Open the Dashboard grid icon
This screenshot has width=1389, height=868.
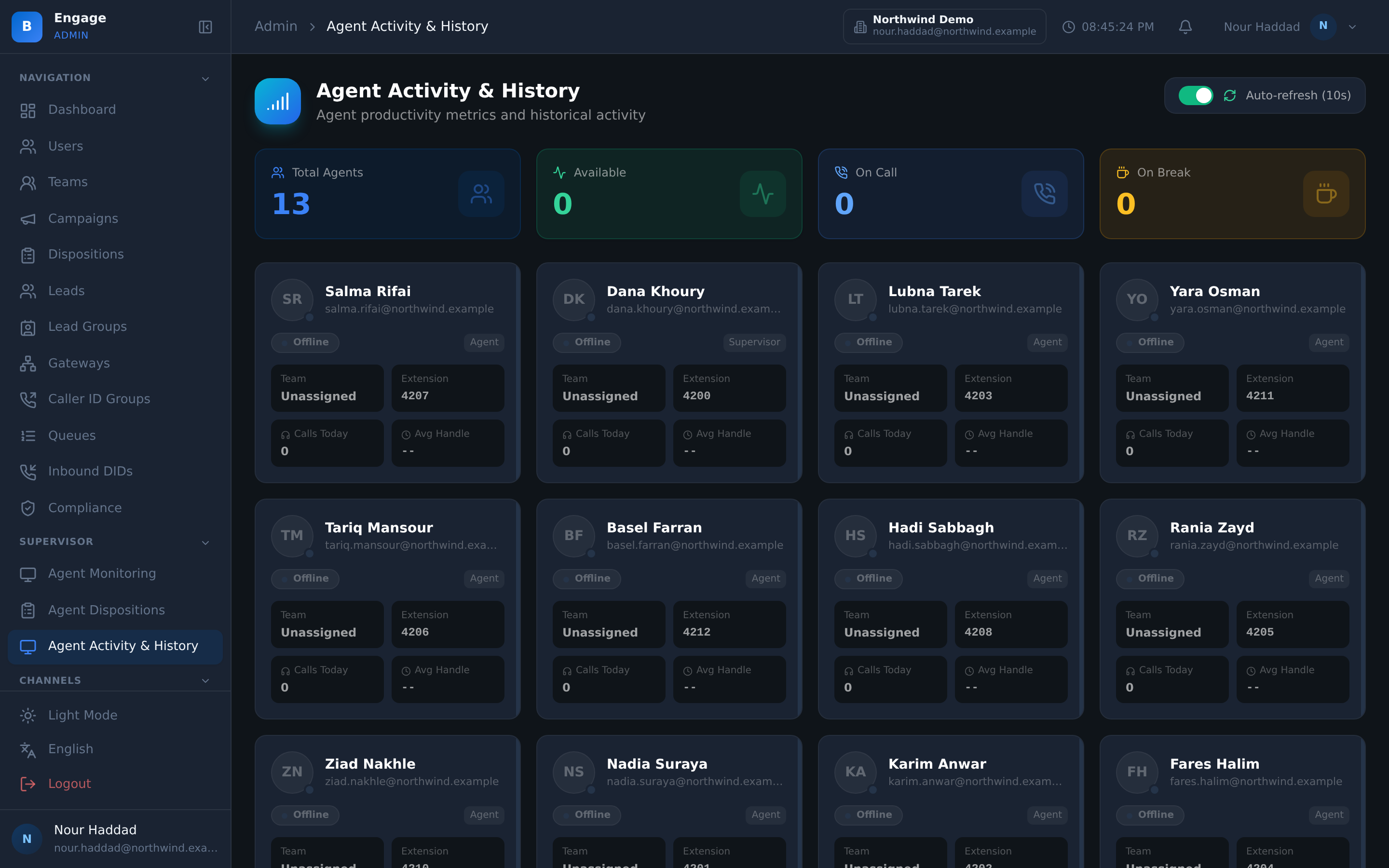tap(28, 110)
